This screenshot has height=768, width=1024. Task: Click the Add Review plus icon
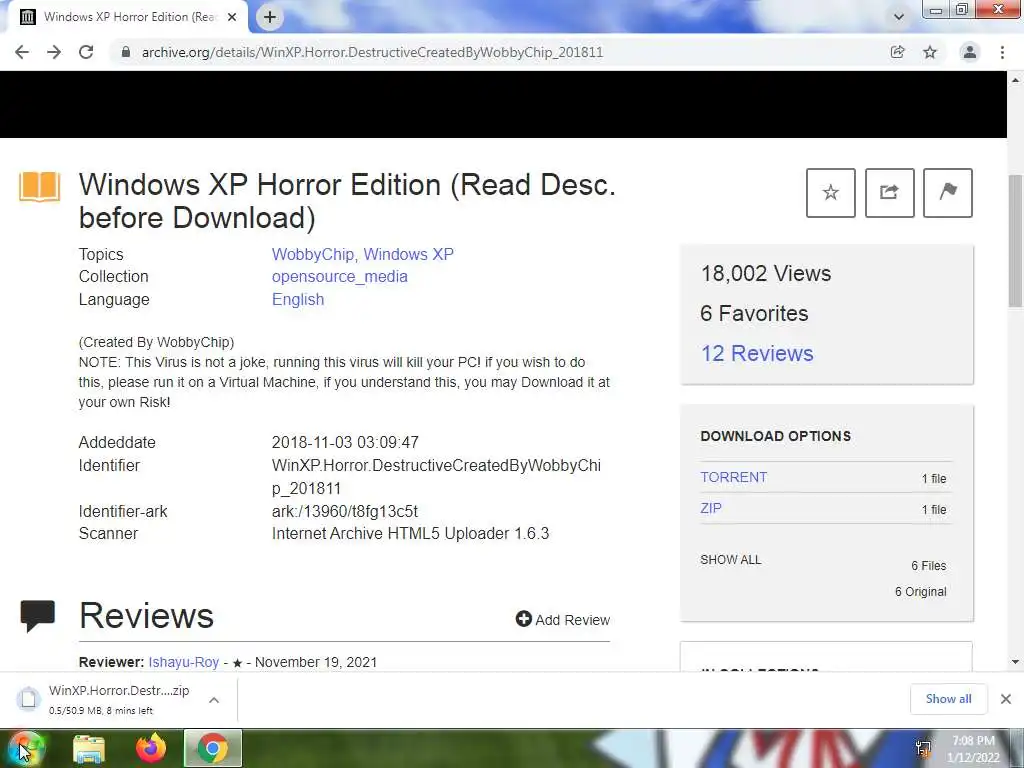[523, 618]
